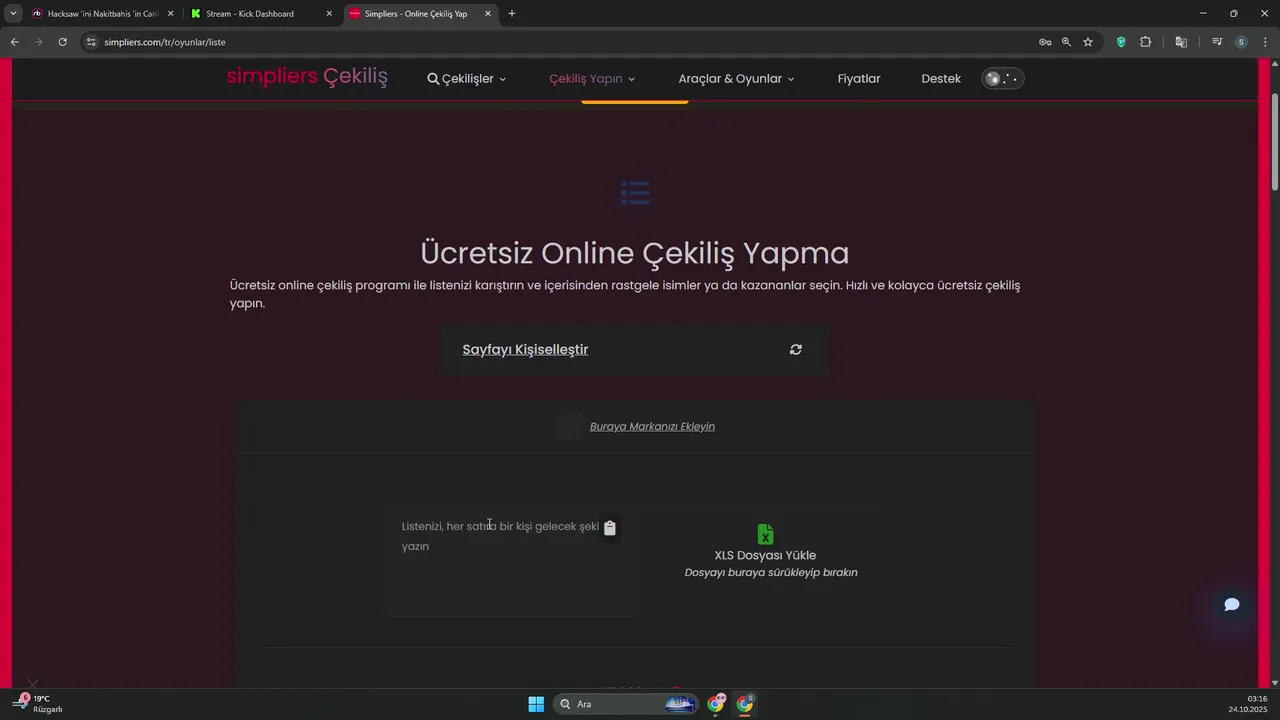Close the Hacksaw Nakitbahis tab
Image resolution: width=1280 pixels, height=720 pixels.
pos(171,14)
